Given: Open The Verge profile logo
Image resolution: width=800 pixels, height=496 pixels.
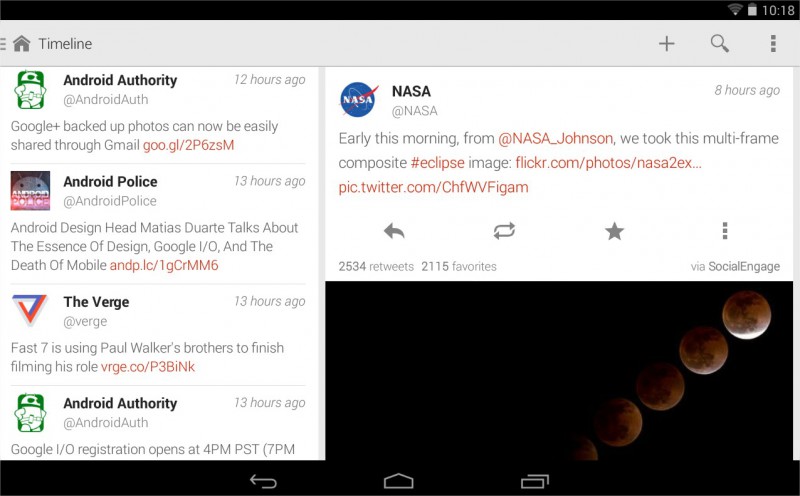Looking at the screenshot, I should coord(30,309).
